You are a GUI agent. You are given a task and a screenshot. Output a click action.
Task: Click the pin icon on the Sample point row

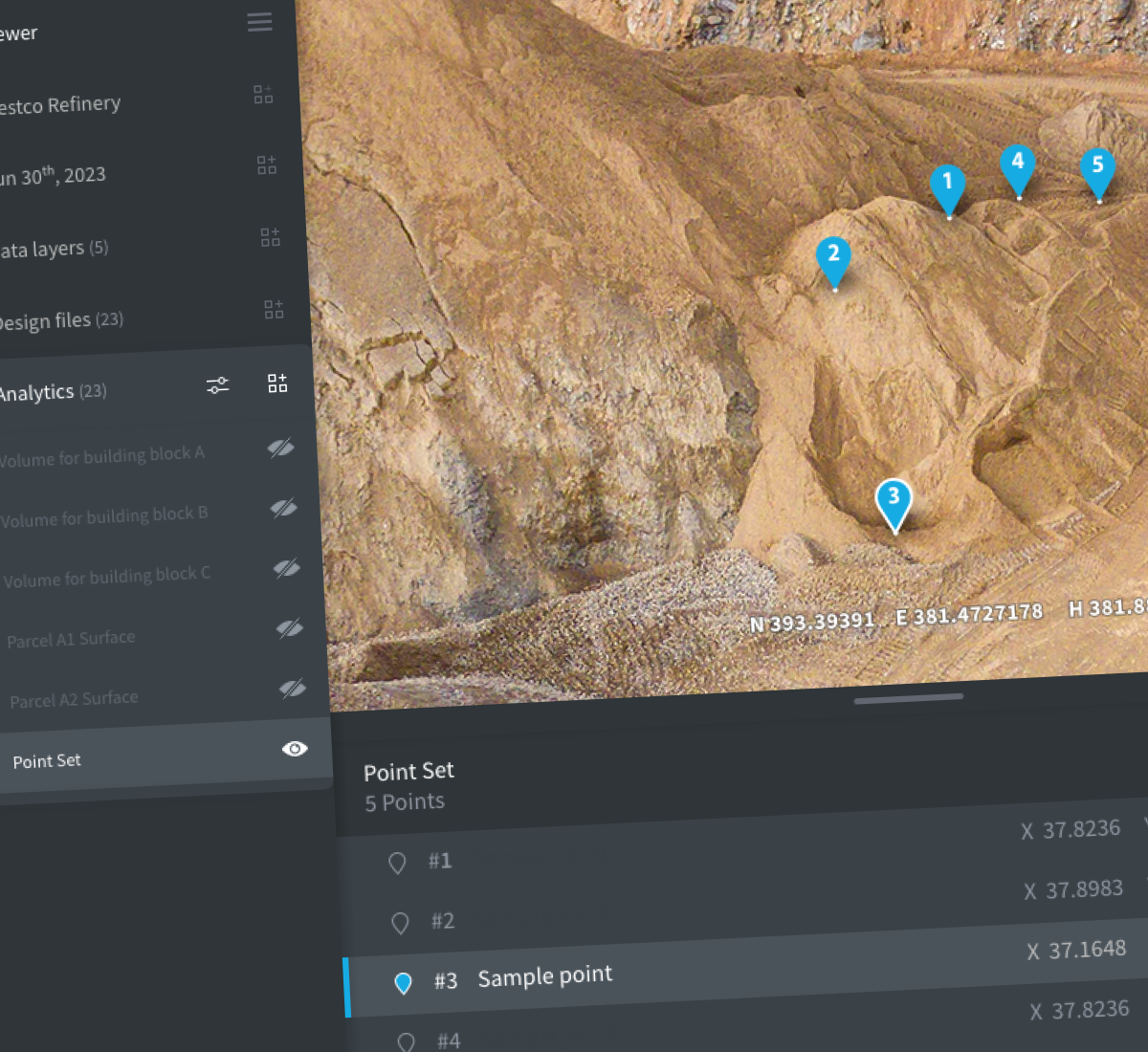[403, 983]
